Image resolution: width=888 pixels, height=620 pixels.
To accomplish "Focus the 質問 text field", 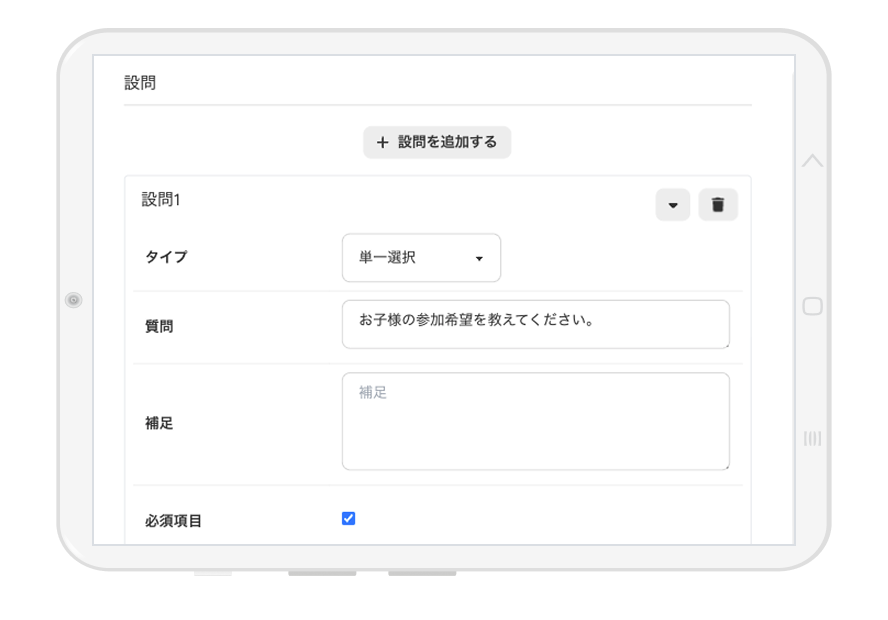I will [x=534, y=324].
